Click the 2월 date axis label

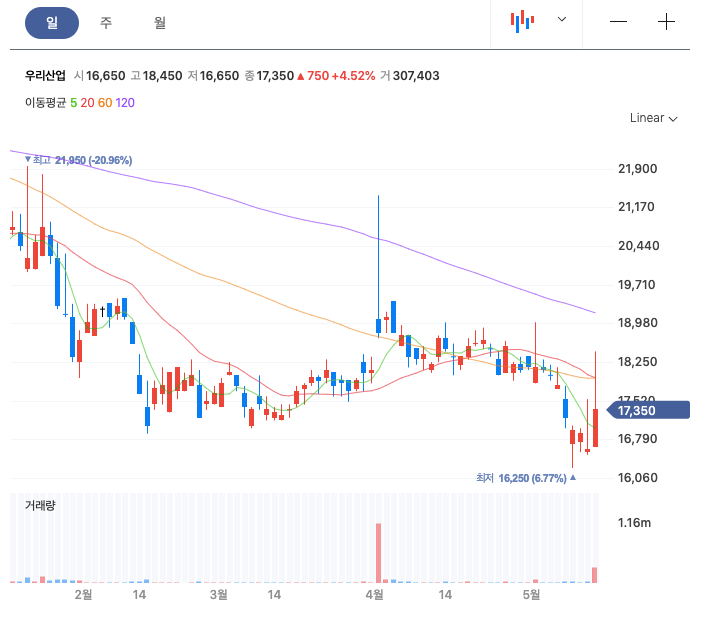pyautogui.click(x=83, y=594)
